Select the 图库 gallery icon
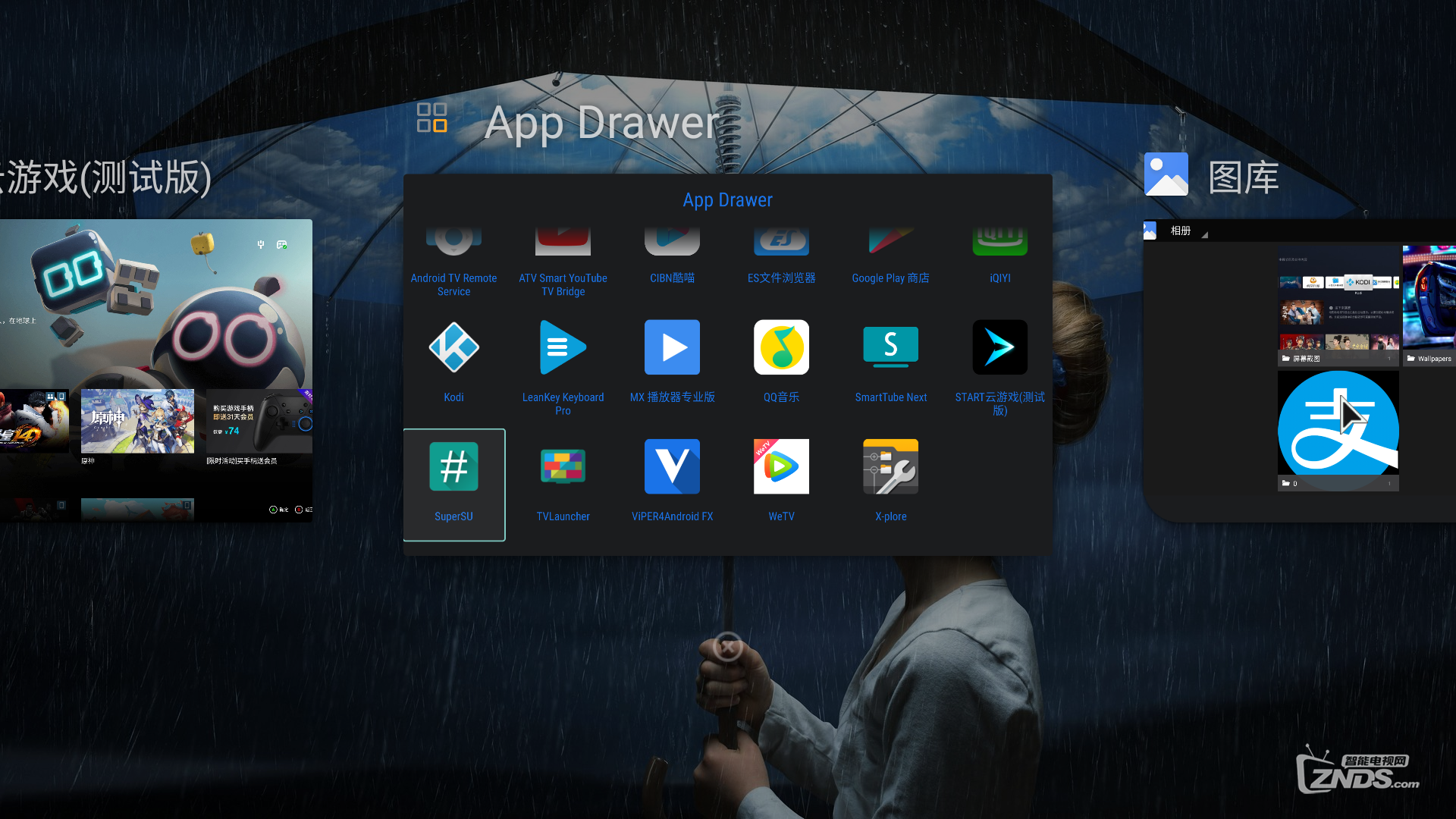Screen dimensions: 1456x819 click(x=1166, y=174)
